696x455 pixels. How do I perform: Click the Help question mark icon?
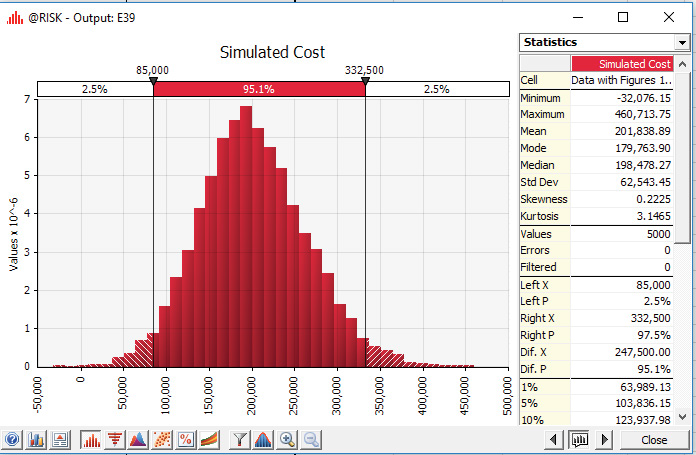tap(13, 440)
